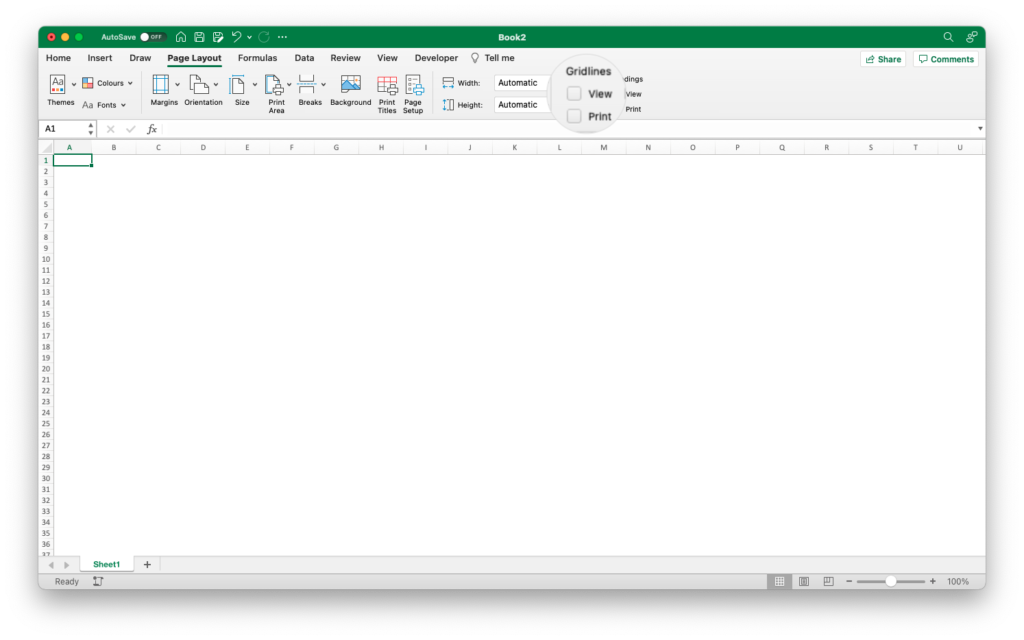Switch to the Formulas tab

[257, 58]
